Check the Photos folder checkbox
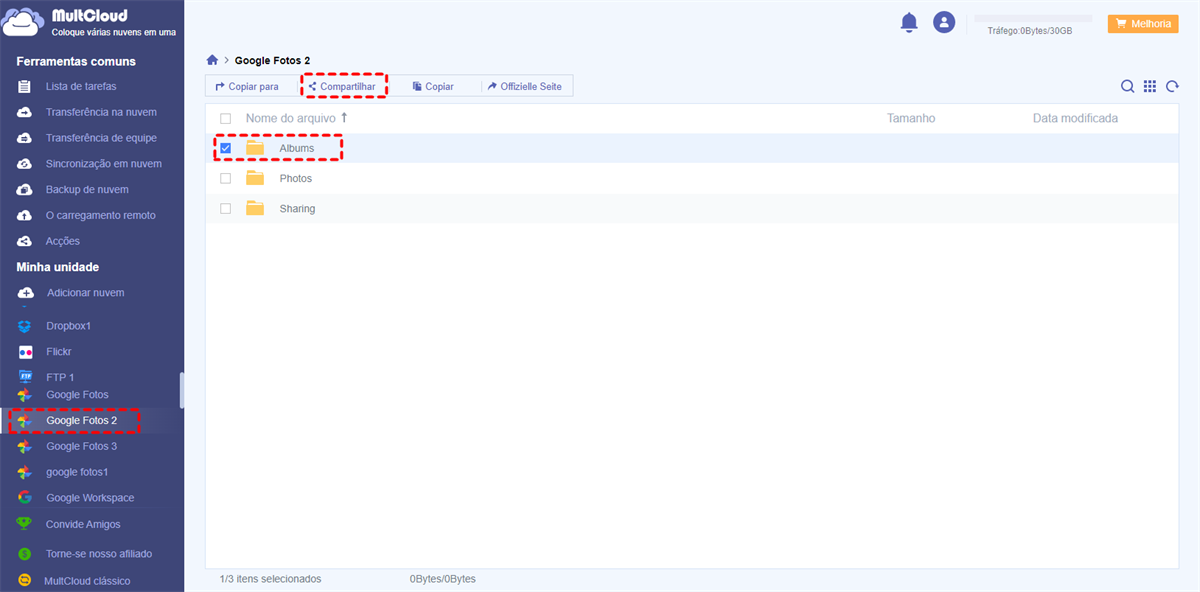The height and width of the screenshot is (592, 1200). pyautogui.click(x=225, y=178)
